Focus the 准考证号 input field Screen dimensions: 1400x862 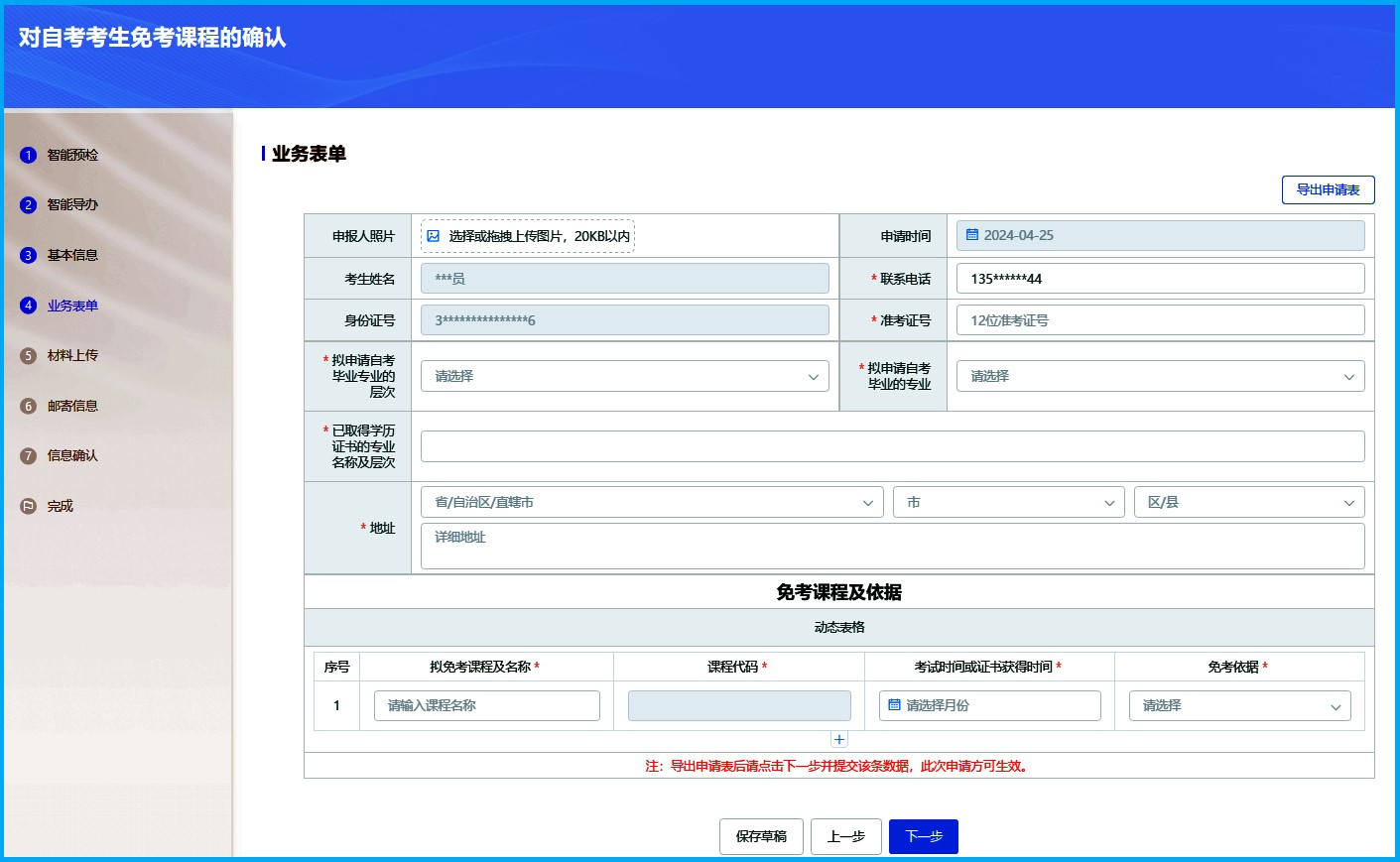(x=1160, y=320)
